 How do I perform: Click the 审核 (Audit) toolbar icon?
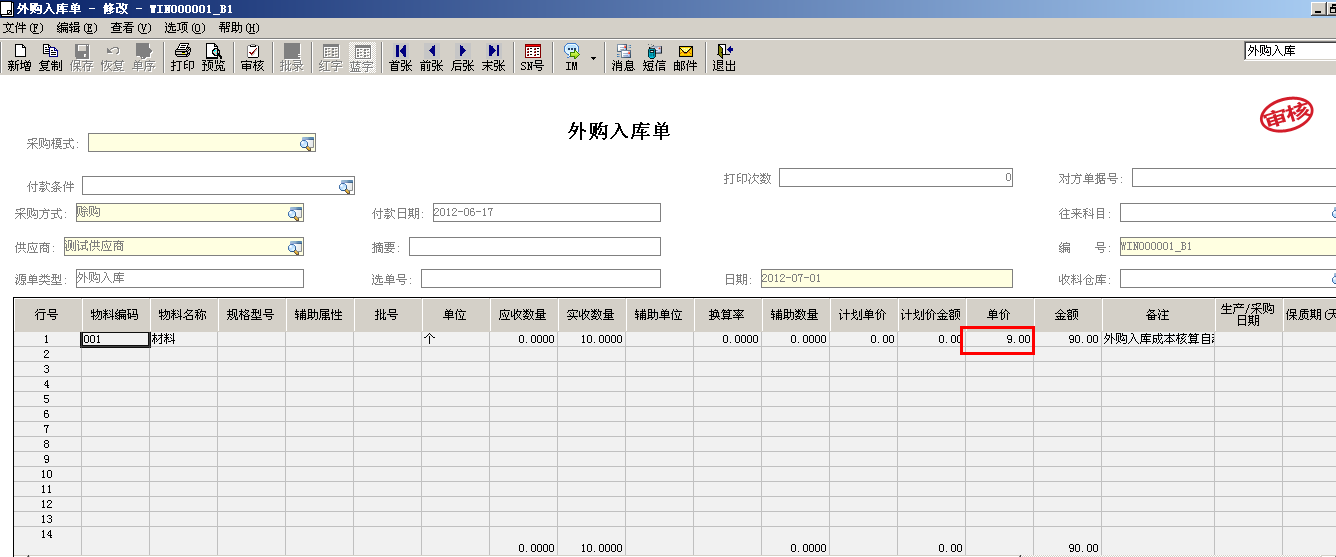[253, 57]
